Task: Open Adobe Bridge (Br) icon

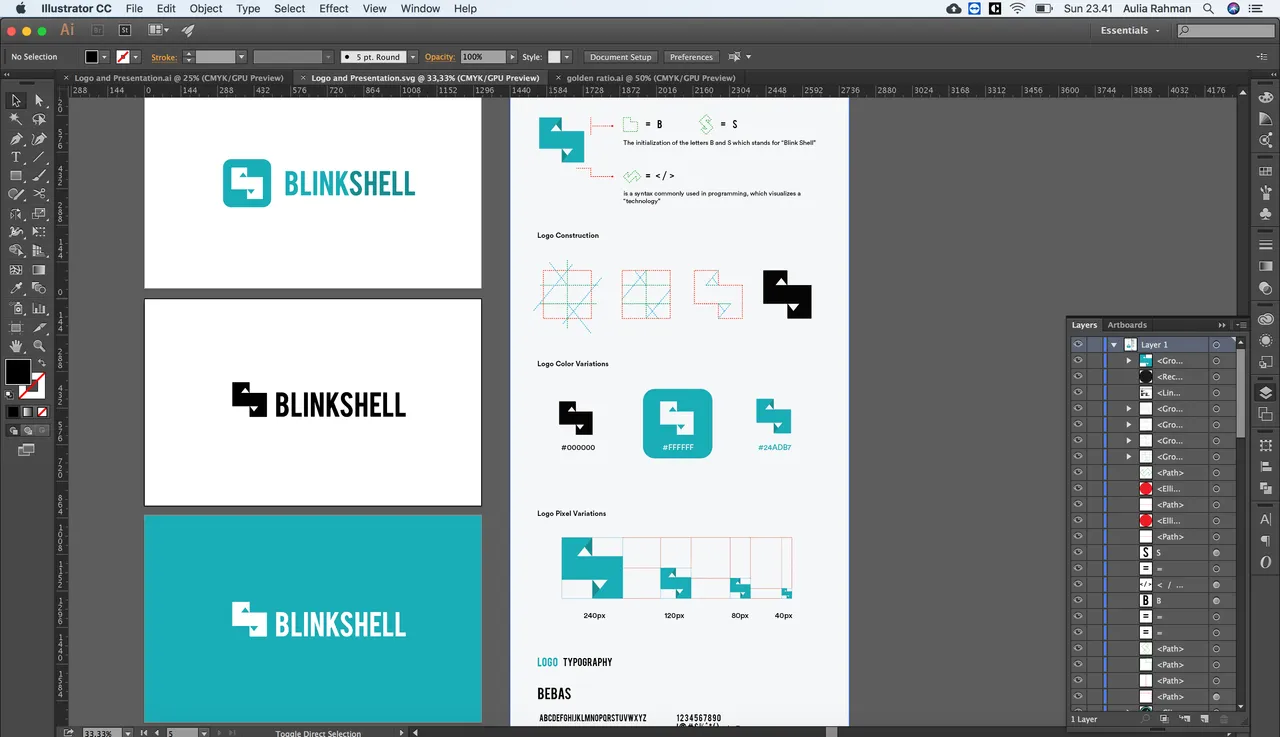Action: [x=99, y=30]
